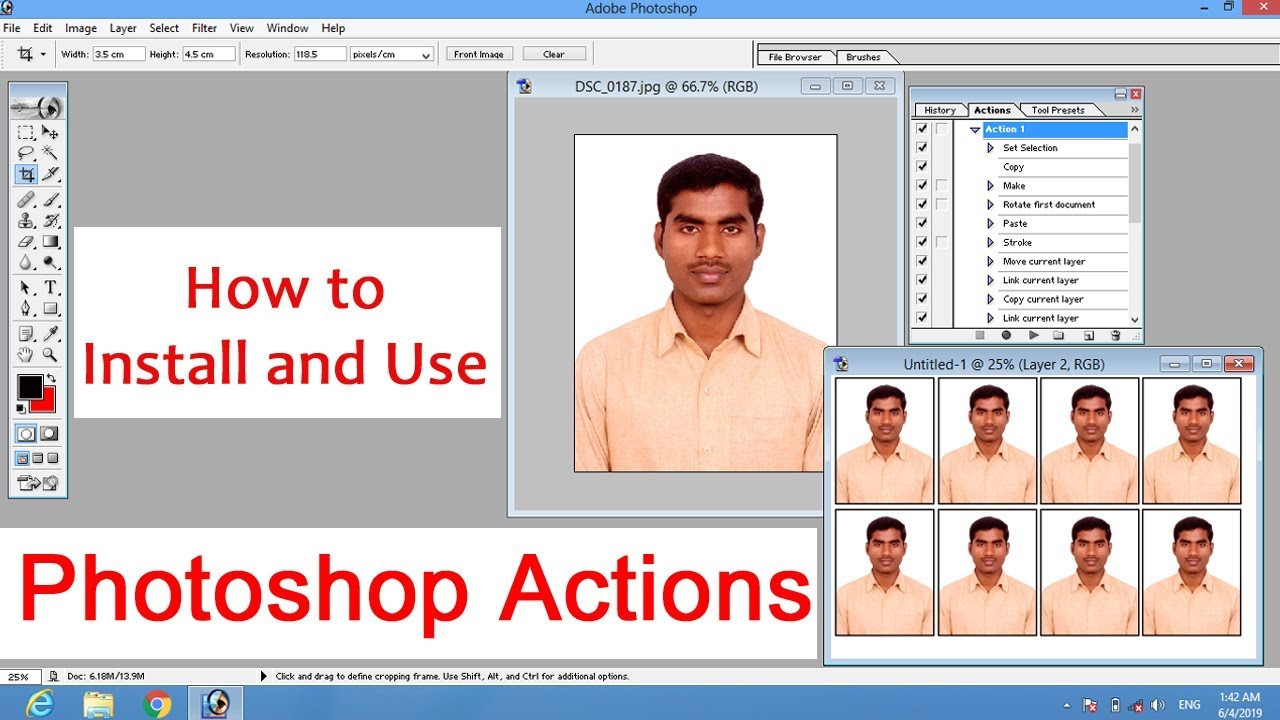Select the Pen tool
This screenshot has height=720, width=1280.
[x=26, y=309]
